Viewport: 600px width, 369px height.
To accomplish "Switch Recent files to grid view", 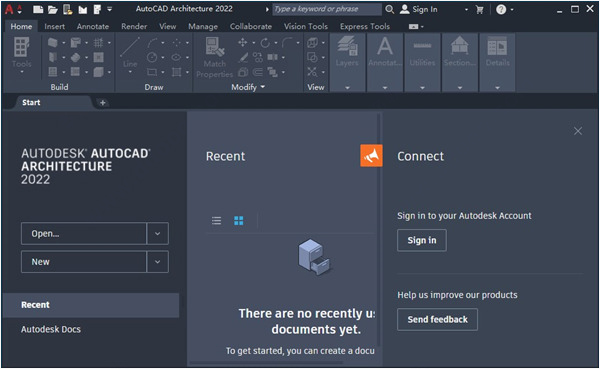I will (x=239, y=220).
